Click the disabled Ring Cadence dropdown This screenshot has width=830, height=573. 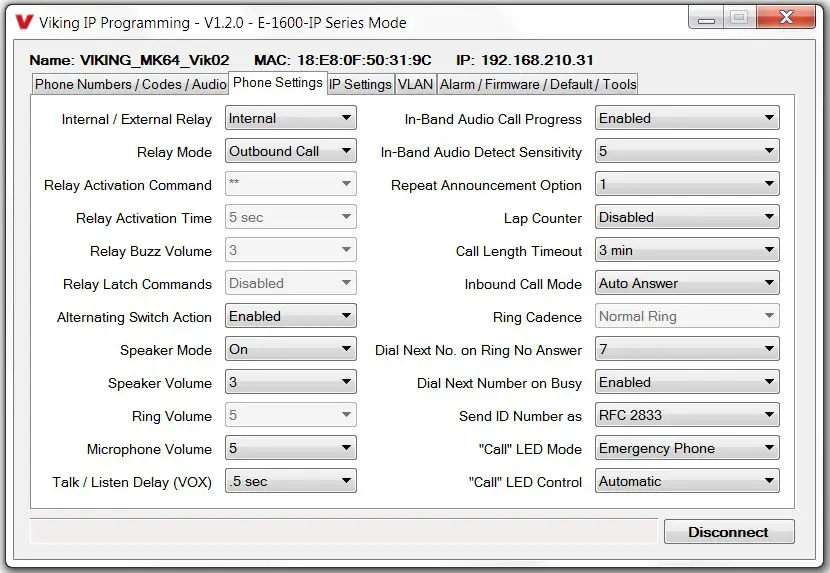click(687, 316)
